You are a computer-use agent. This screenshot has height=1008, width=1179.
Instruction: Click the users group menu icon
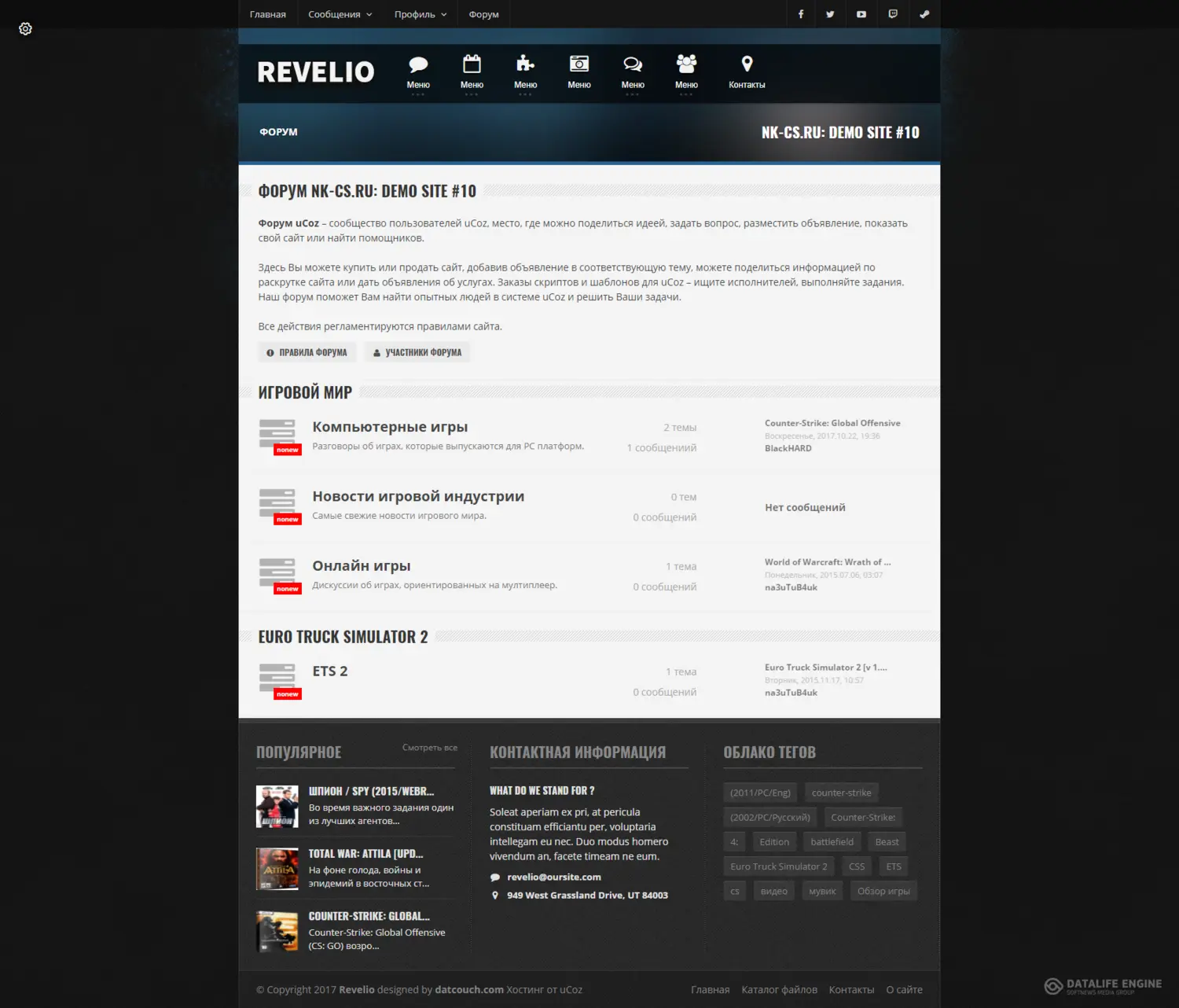click(x=686, y=64)
